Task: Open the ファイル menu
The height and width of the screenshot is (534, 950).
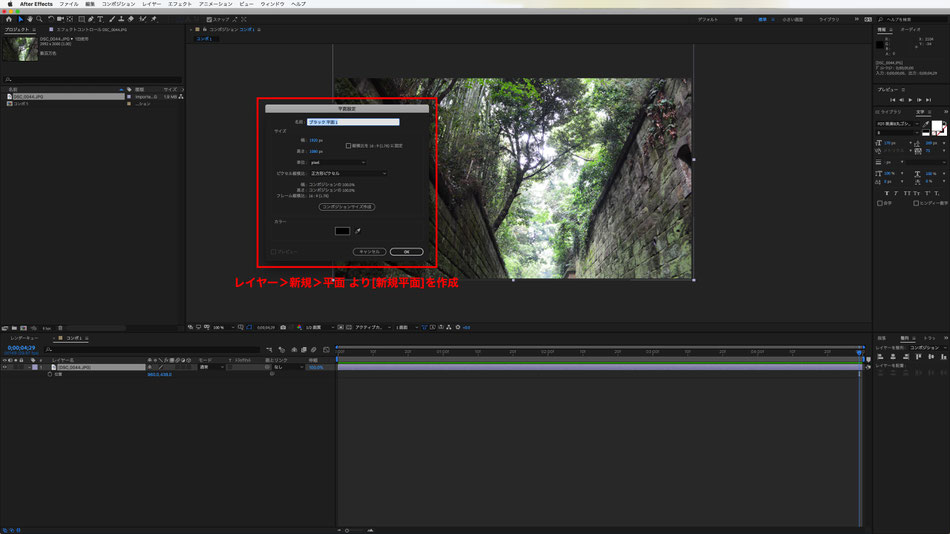Action: pyautogui.click(x=68, y=4)
